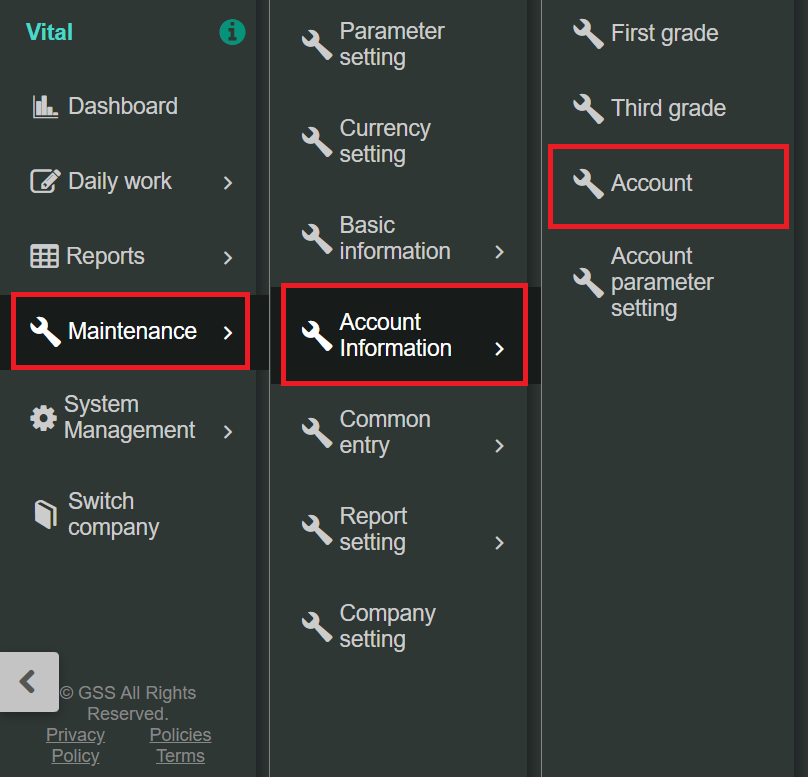Click the green info icon beside Vital
808x777 pixels.
pyautogui.click(x=232, y=32)
